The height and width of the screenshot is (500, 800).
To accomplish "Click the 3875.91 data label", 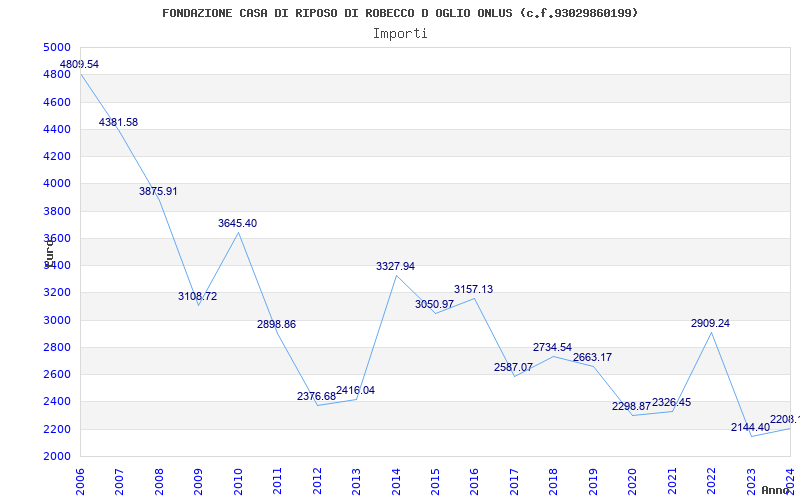I will point(158,191).
